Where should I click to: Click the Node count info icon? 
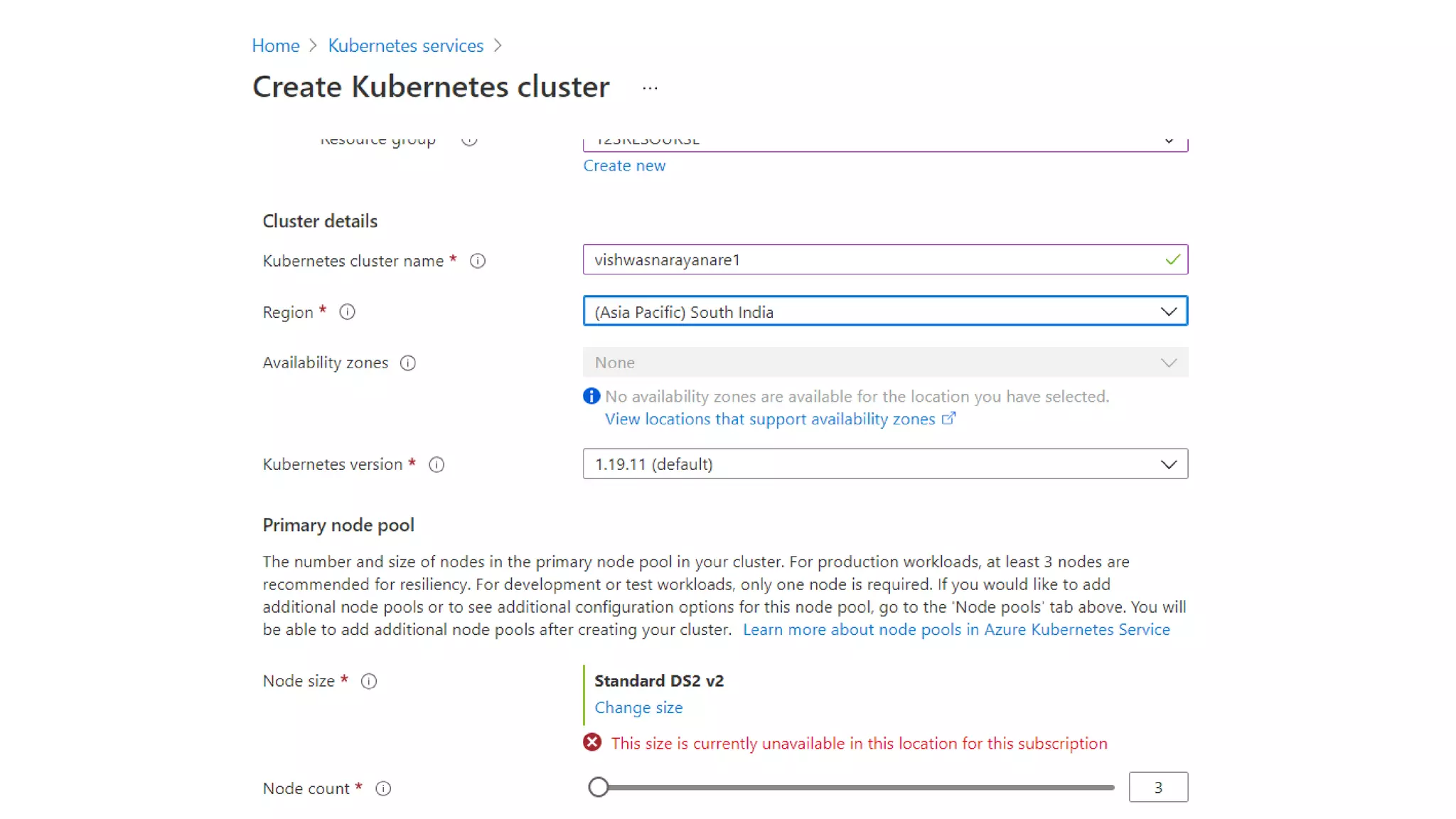(383, 788)
